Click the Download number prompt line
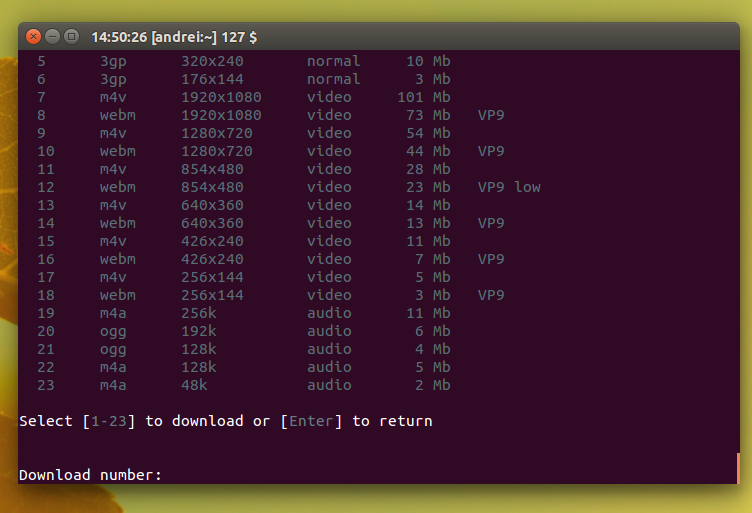The height and width of the screenshot is (513, 752). click(x=90, y=475)
